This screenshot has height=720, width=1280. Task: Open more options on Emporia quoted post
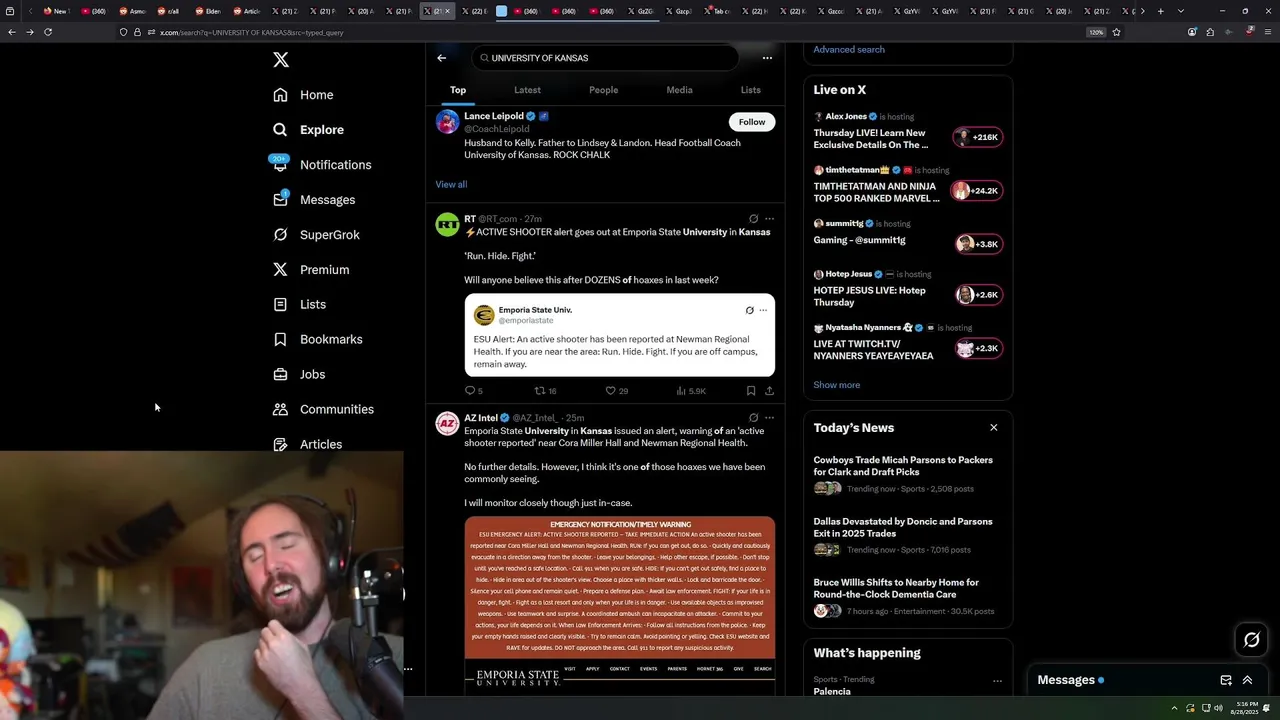pos(763,310)
